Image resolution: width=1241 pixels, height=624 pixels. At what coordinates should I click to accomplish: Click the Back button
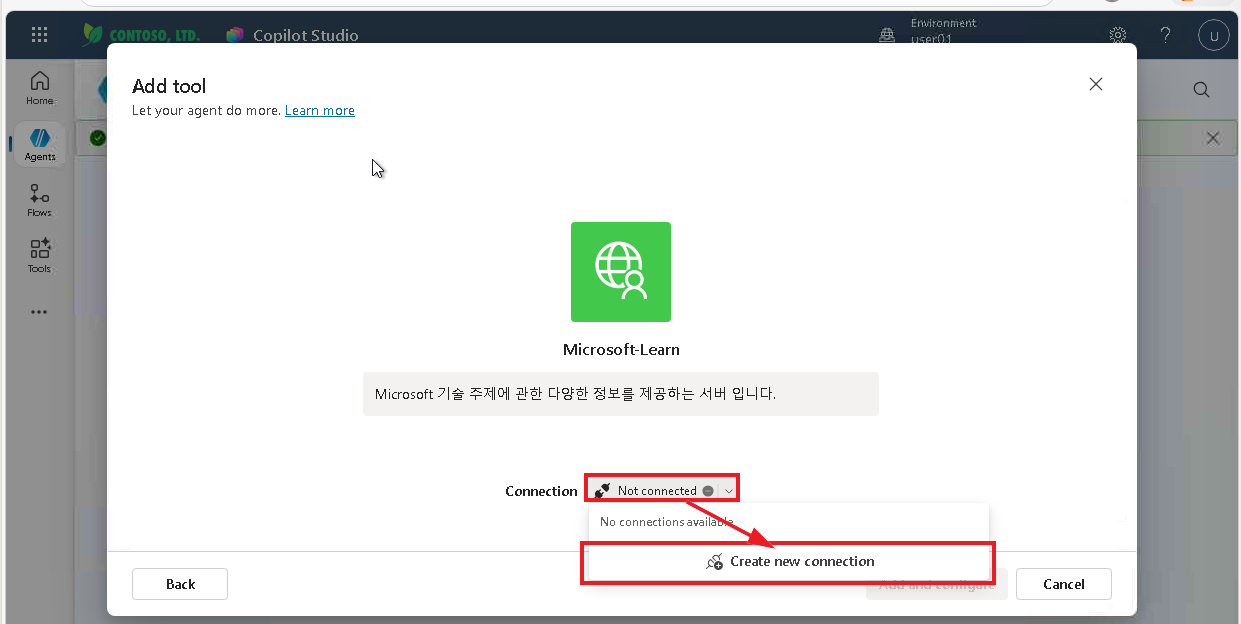[180, 584]
